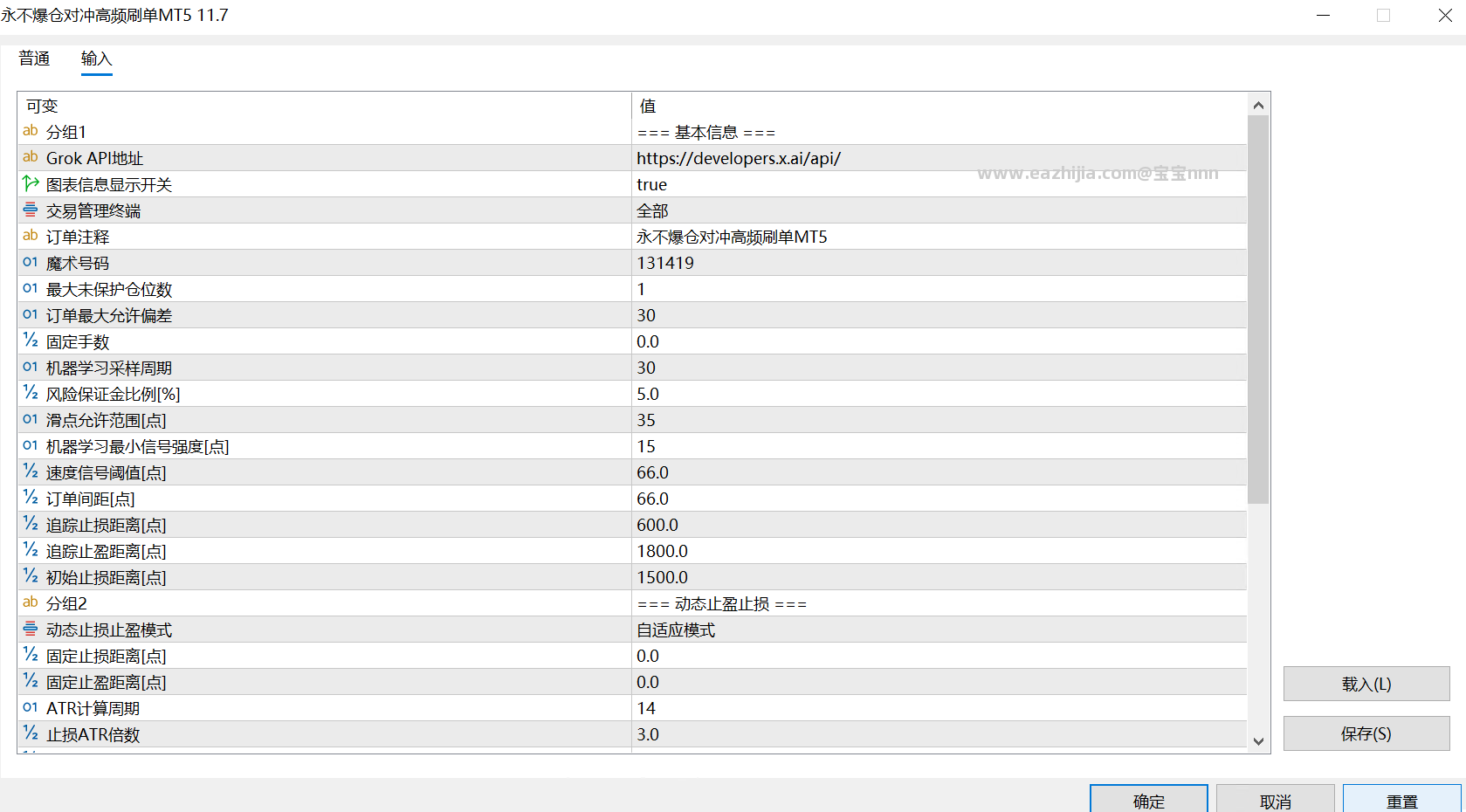Click integer icon beside 订单最大允许偏差
The width and height of the screenshot is (1466, 812).
pyautogui.click(x=31, y=314)
